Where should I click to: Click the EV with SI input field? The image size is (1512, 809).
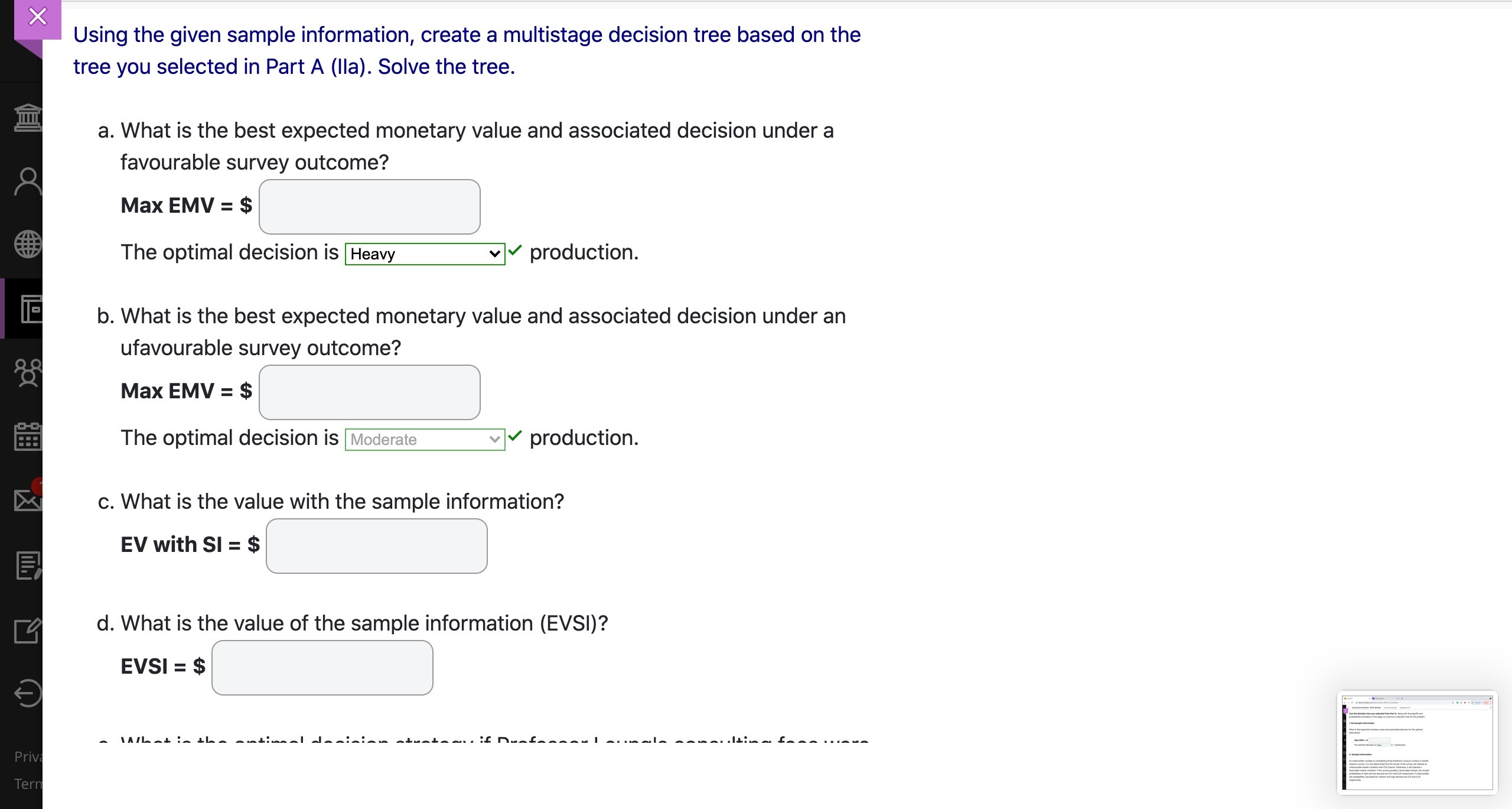coord(376,545)
